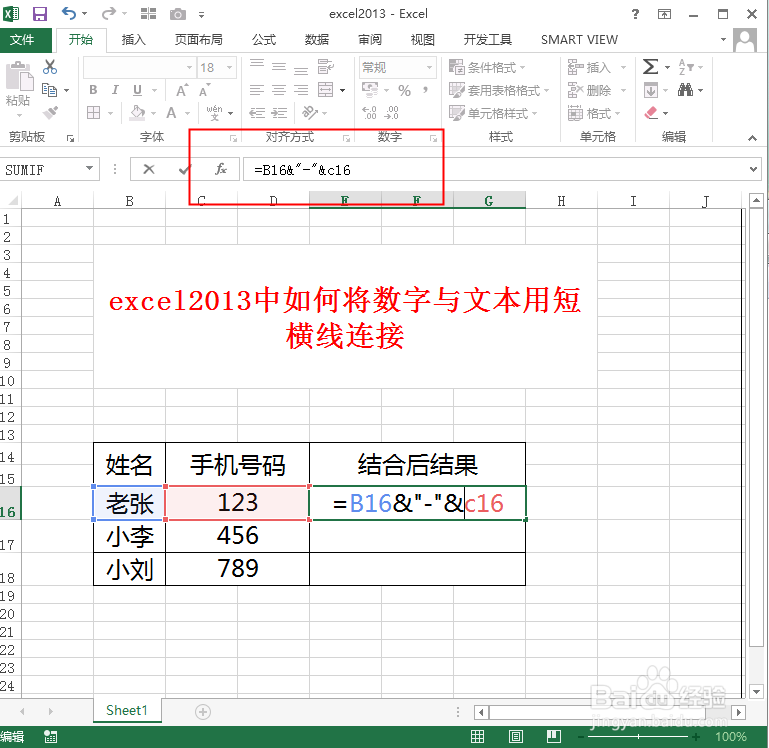Click the Format Painter brush icon
The image size is (769, 748).
pos(50,113)
